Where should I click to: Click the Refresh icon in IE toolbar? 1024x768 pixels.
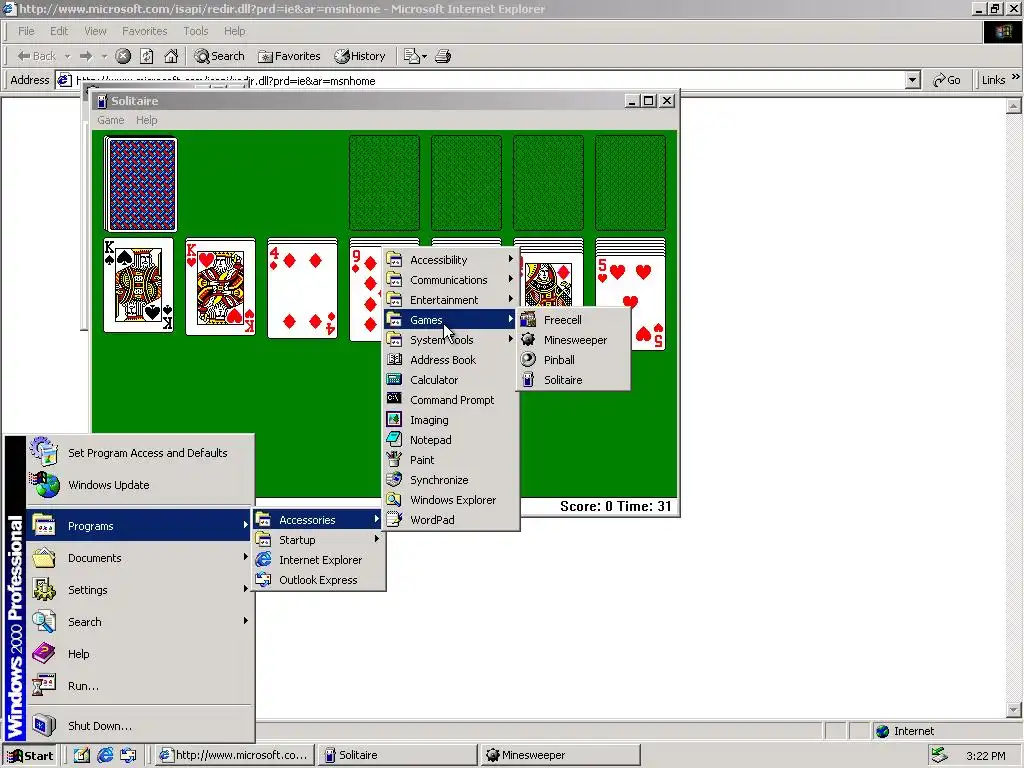147,56
